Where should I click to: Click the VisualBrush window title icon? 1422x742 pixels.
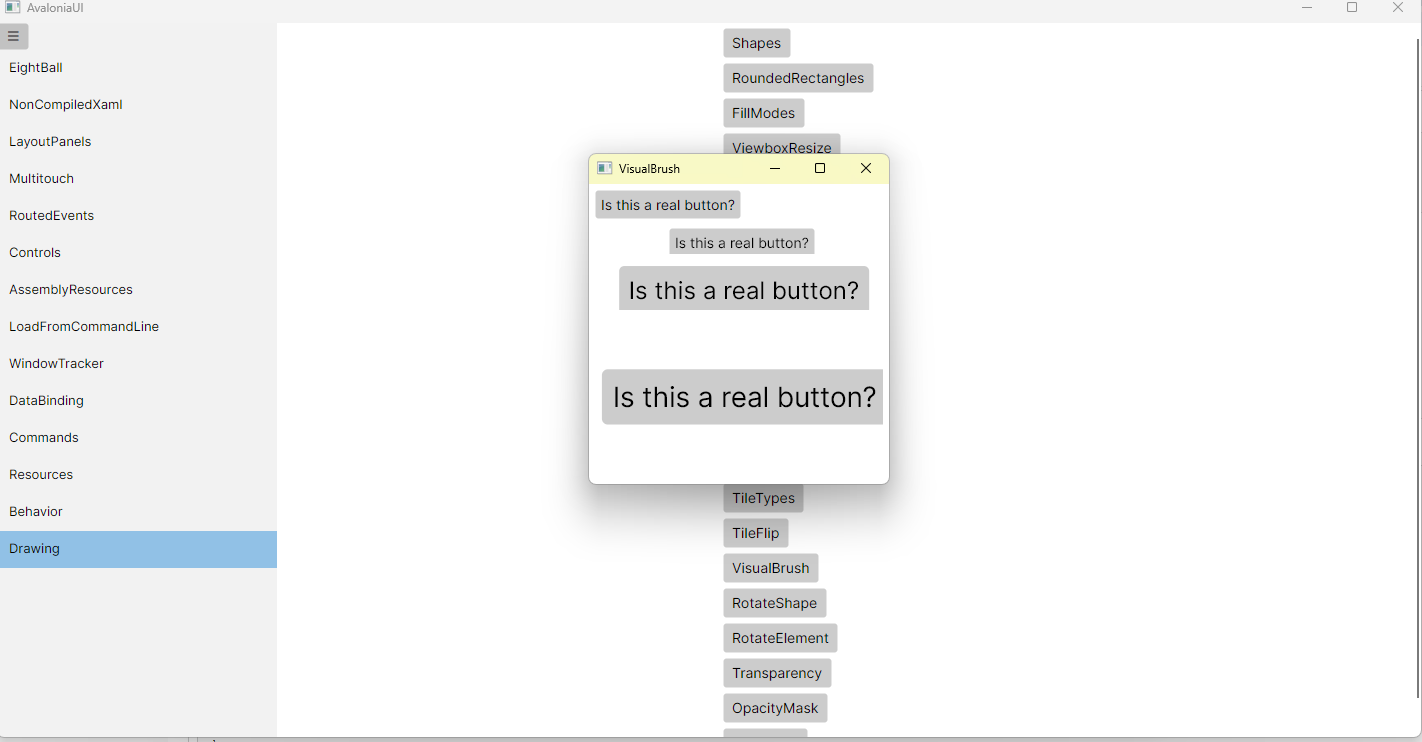click(x=604, y=168)
